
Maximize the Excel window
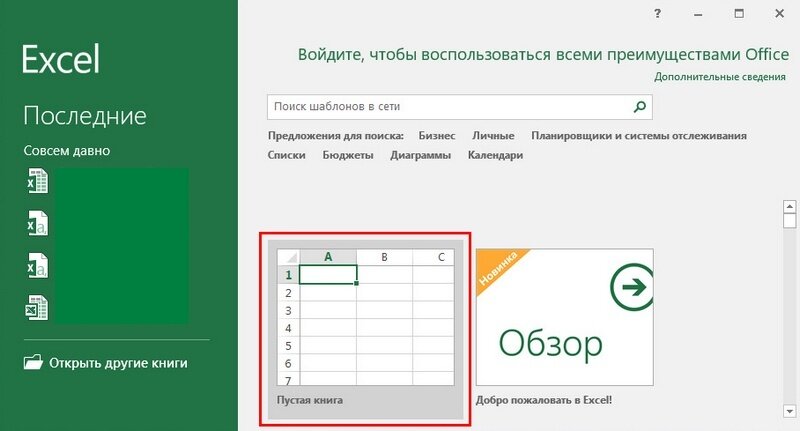[x=739, y=14]
